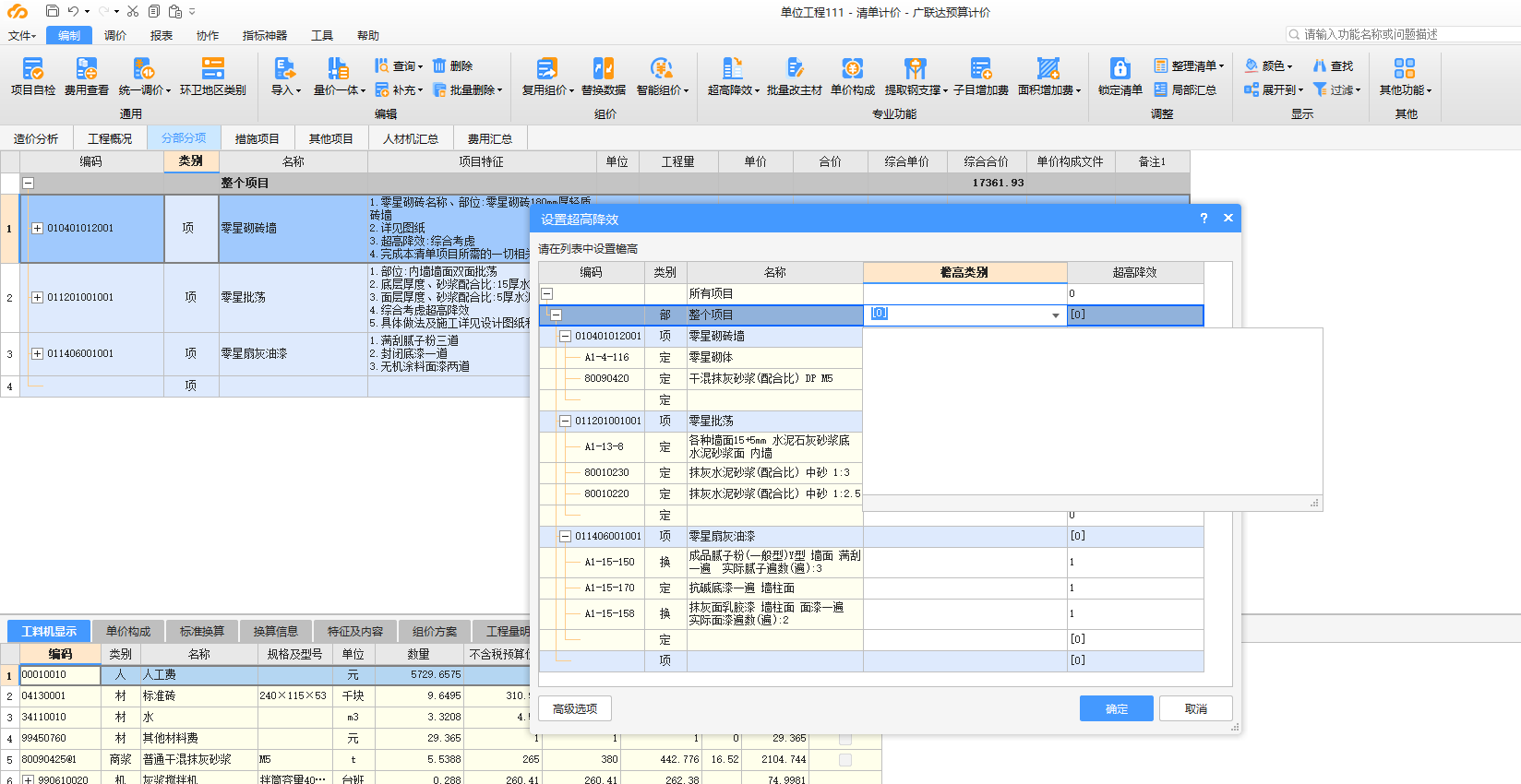Click the 项目自检 project self-check icon

pyautogui.click(x=33, y=68)
